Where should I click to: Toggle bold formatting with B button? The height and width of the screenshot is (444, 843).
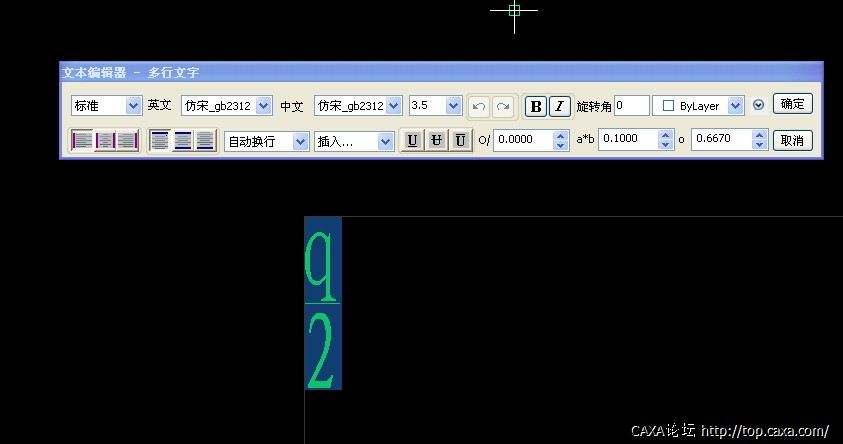pos(535,106)
